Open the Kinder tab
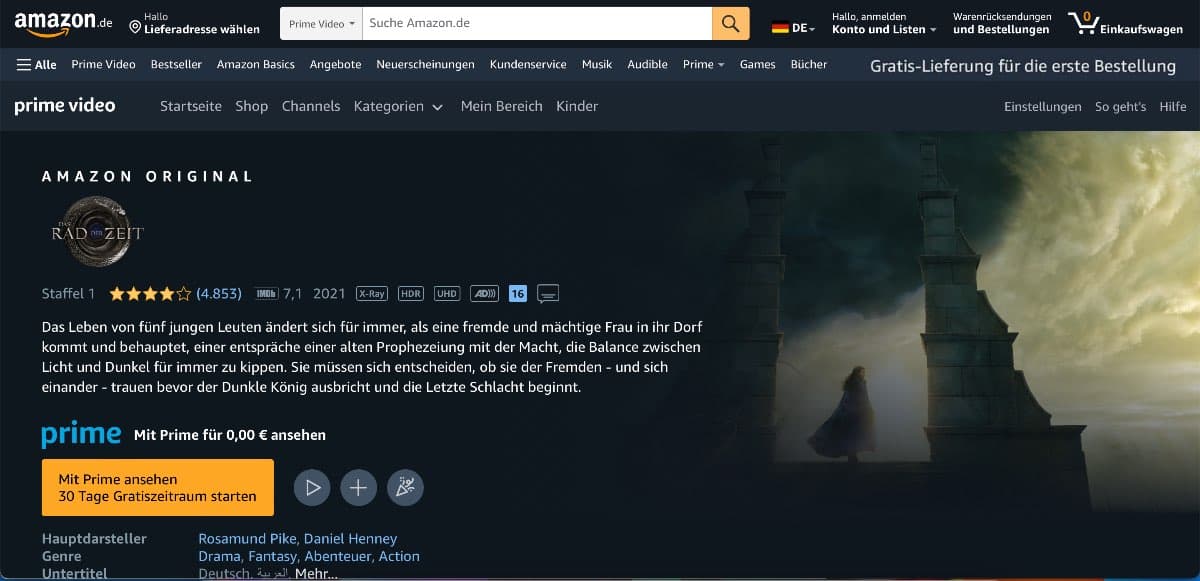The image size is (1200, 581). coord(577,106)
